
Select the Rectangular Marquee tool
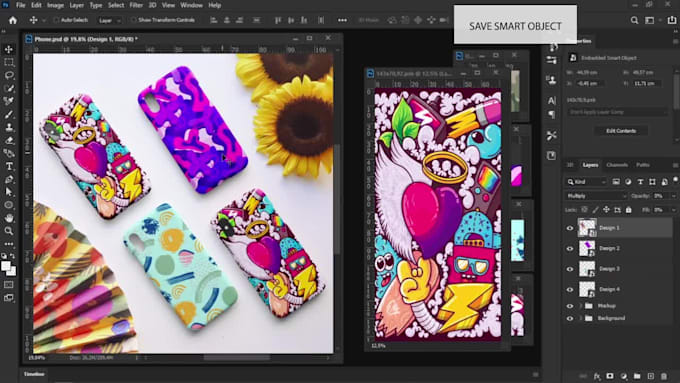9,62
